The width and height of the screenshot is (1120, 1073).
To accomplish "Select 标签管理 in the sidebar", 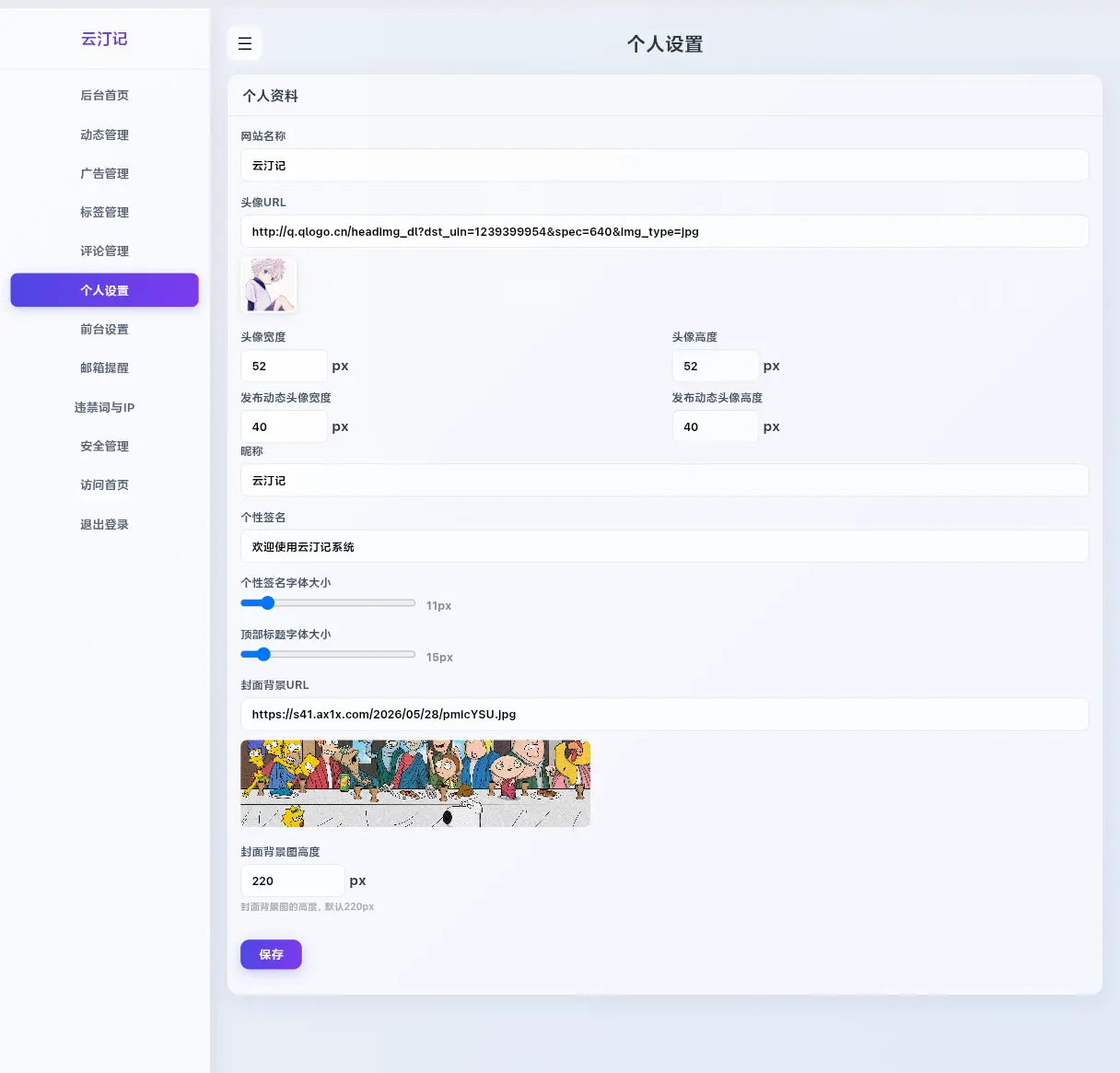I will click(104, 212).
